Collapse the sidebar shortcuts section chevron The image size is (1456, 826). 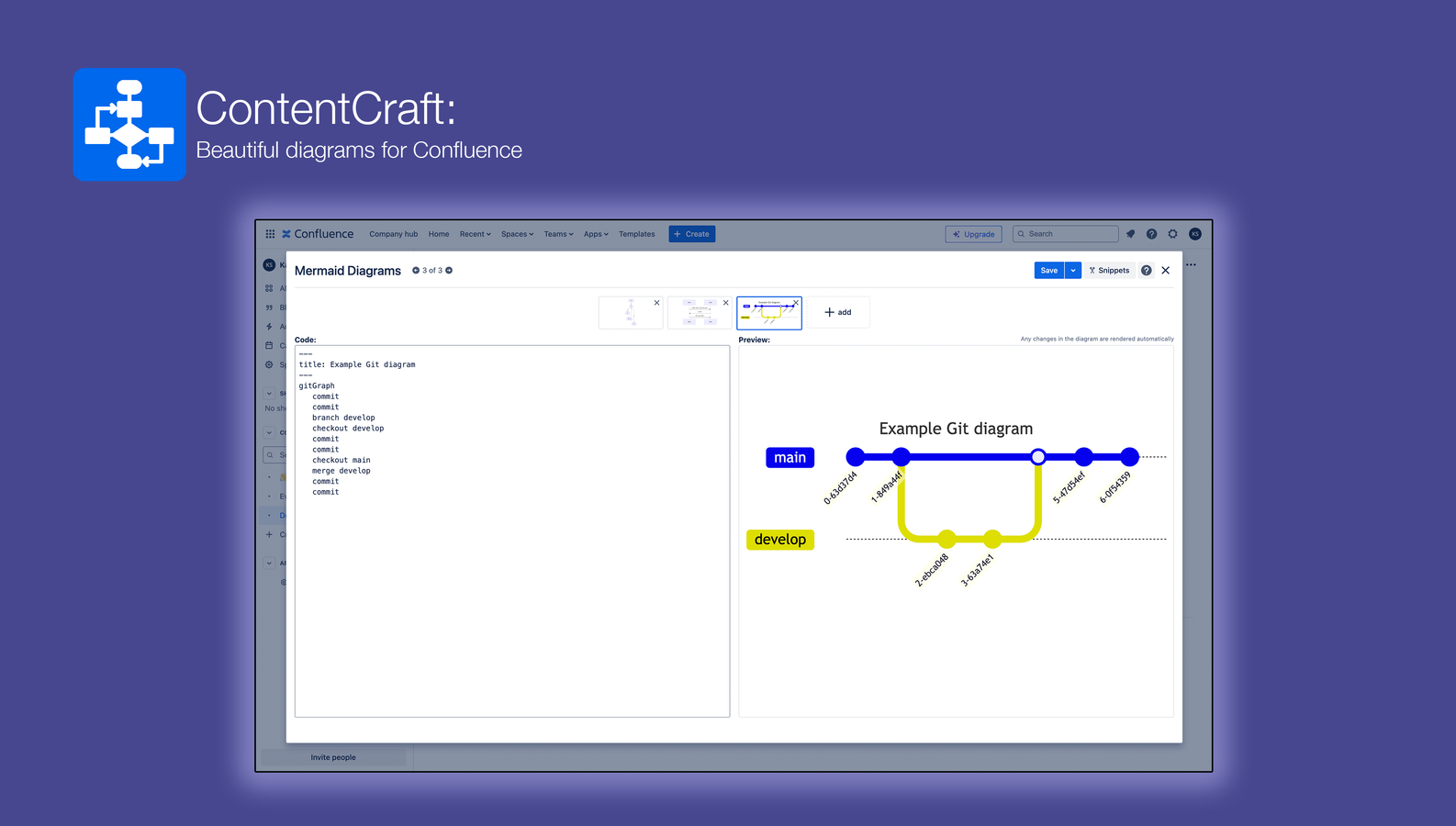pyautogui.click(x=269, y=394)
